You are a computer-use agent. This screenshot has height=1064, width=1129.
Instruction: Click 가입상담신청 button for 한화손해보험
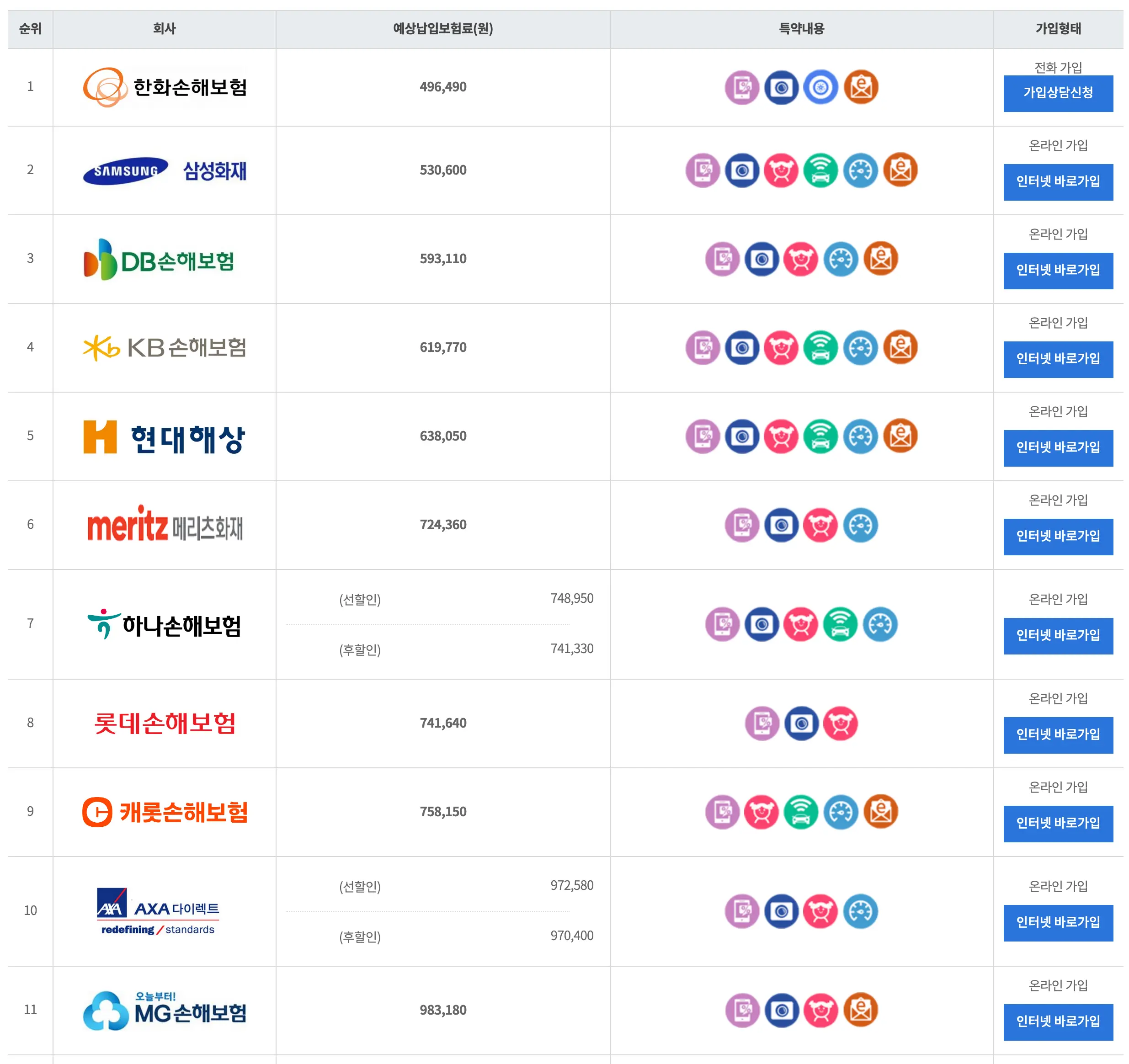pos(1057,93)
